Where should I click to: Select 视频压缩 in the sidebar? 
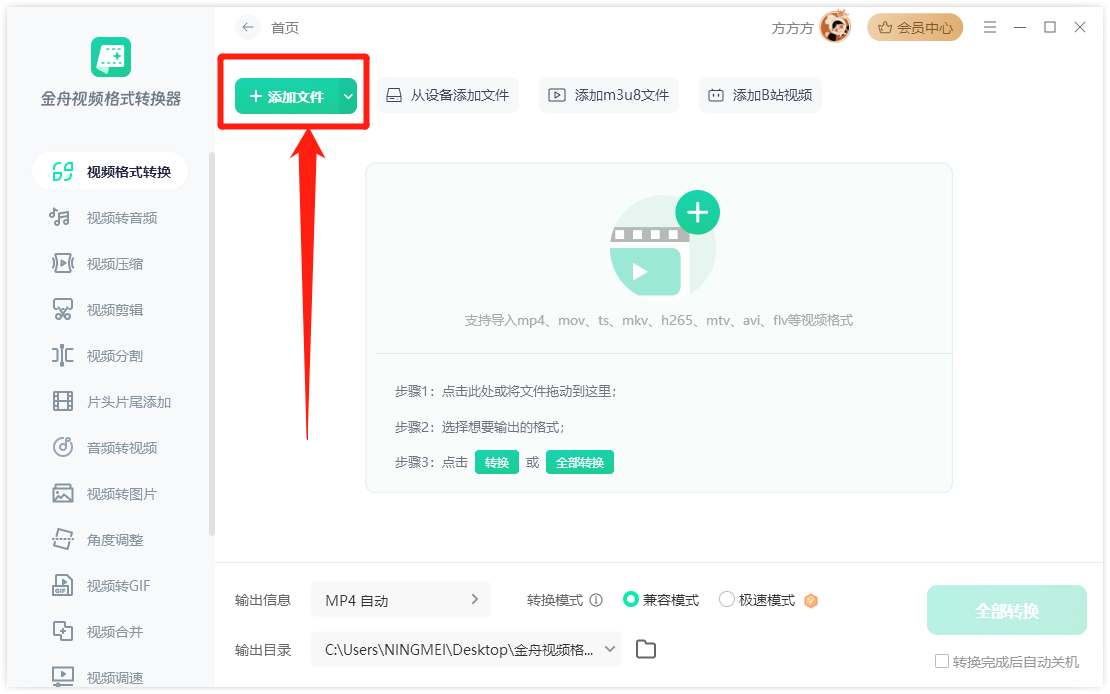110,263
